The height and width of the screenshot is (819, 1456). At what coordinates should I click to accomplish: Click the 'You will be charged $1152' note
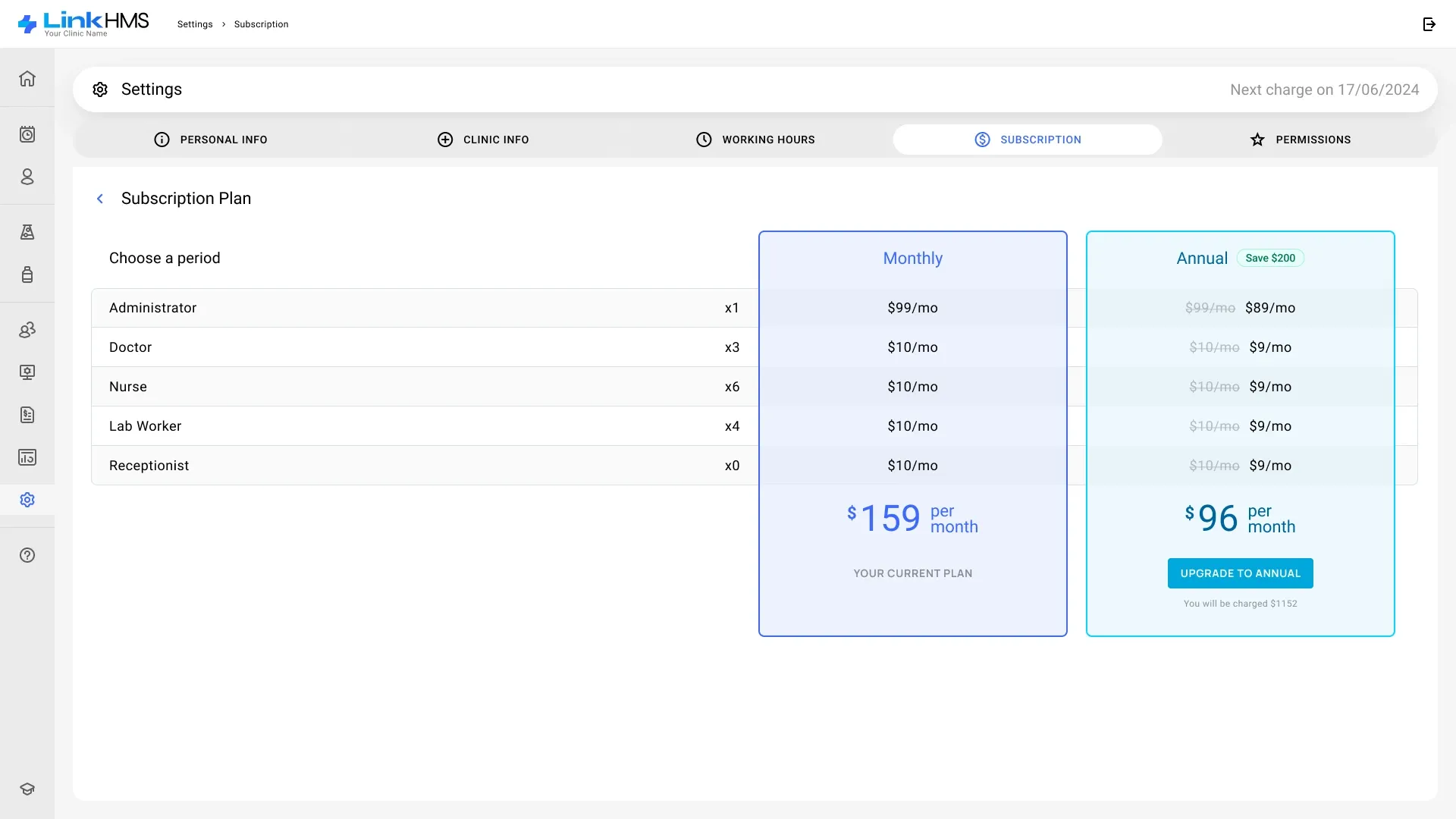click(1241, 604)
